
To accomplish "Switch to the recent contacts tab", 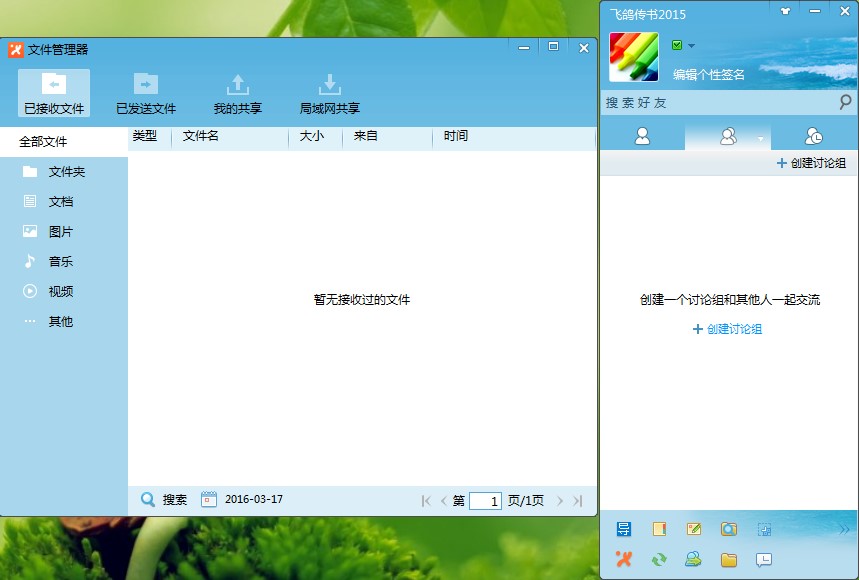I will pos(816,137).
